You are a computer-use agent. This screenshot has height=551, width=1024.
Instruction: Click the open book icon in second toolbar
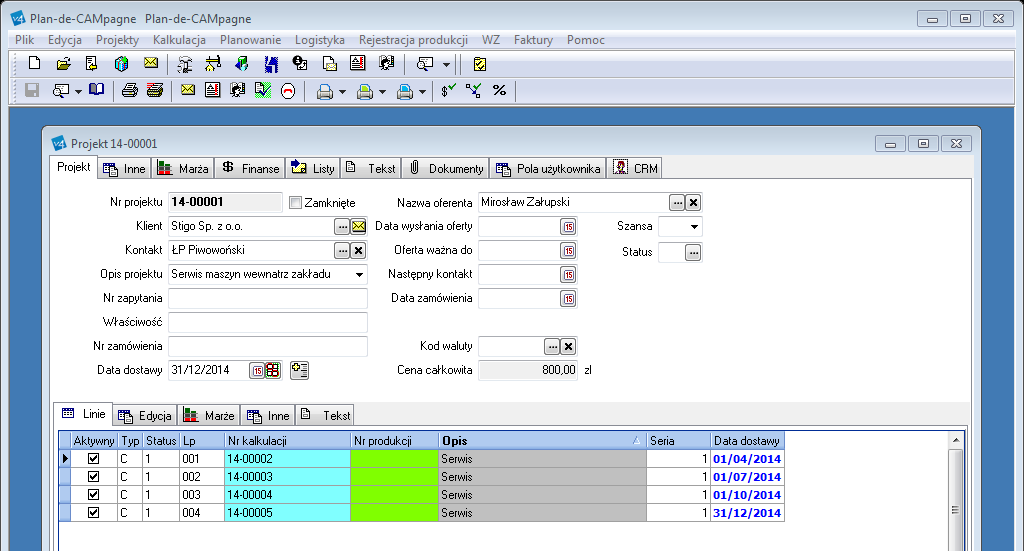(97, 90)
